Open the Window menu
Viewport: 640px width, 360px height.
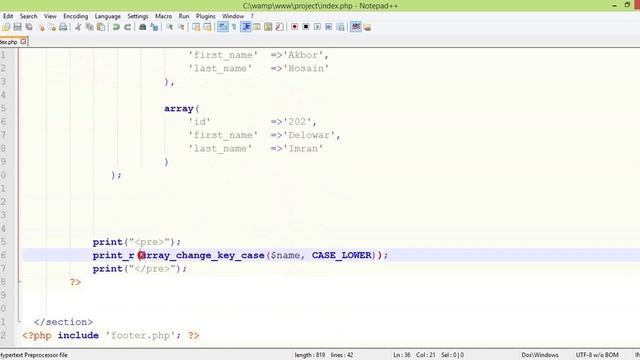pyautogui.click(x=233, y=16)
